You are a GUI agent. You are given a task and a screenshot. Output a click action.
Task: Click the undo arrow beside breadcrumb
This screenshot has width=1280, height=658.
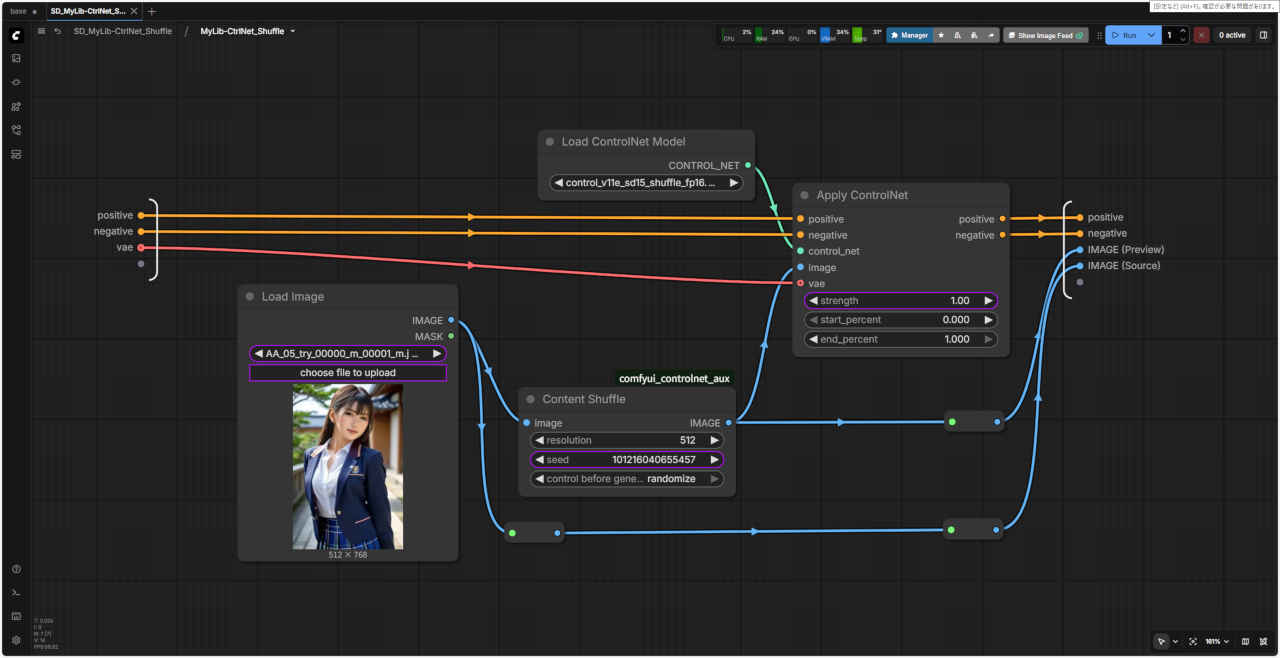point(58,32)
